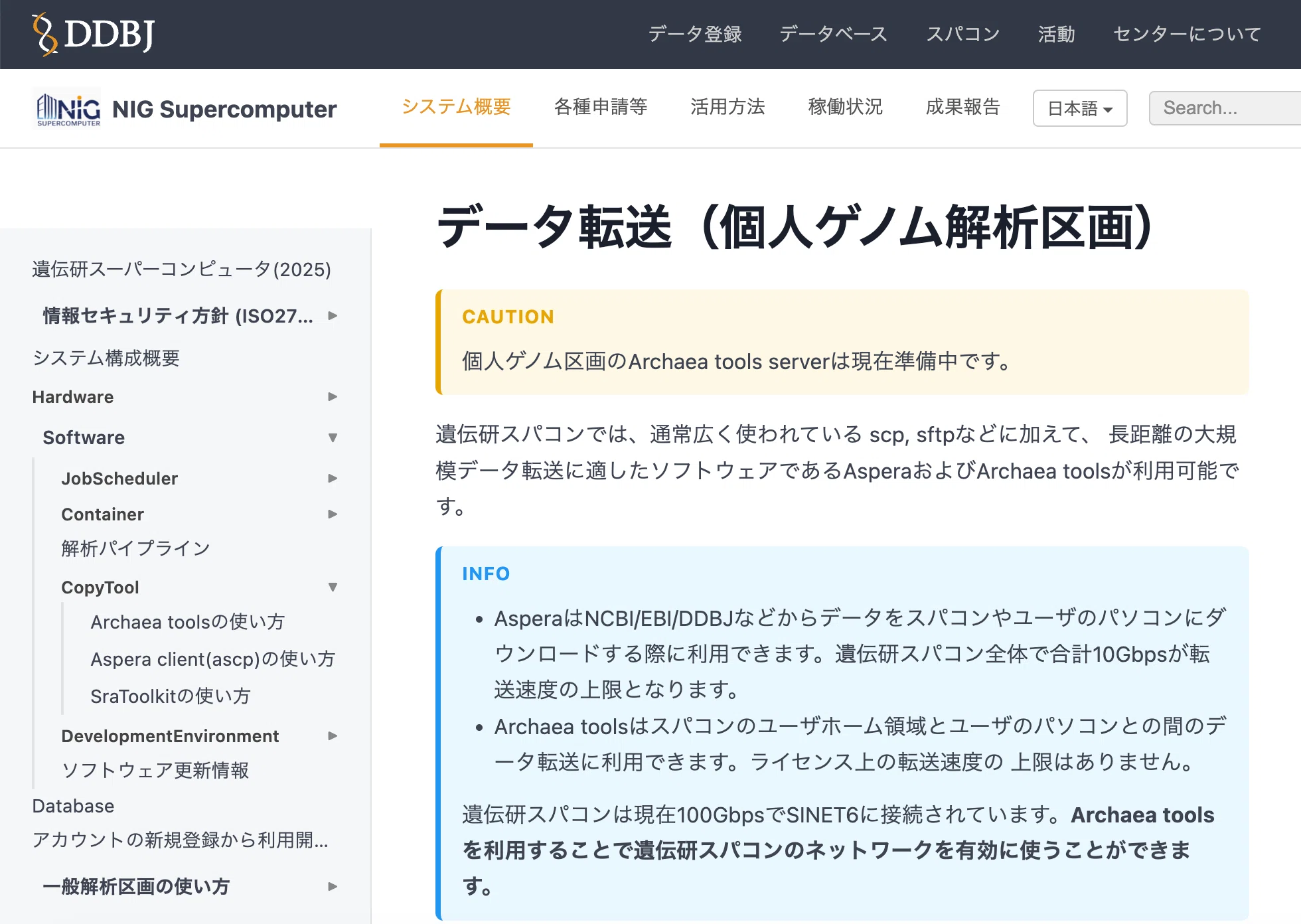
Task: Open SraToolkitの使い方 page
Action: tap(171, 696)
